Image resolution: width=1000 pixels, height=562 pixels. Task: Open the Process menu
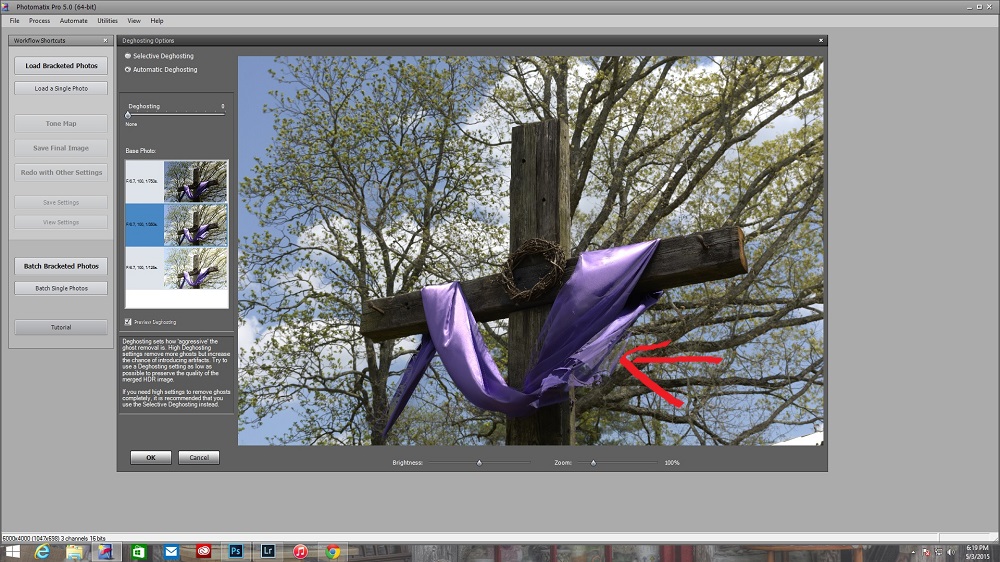tap(39, 20)
